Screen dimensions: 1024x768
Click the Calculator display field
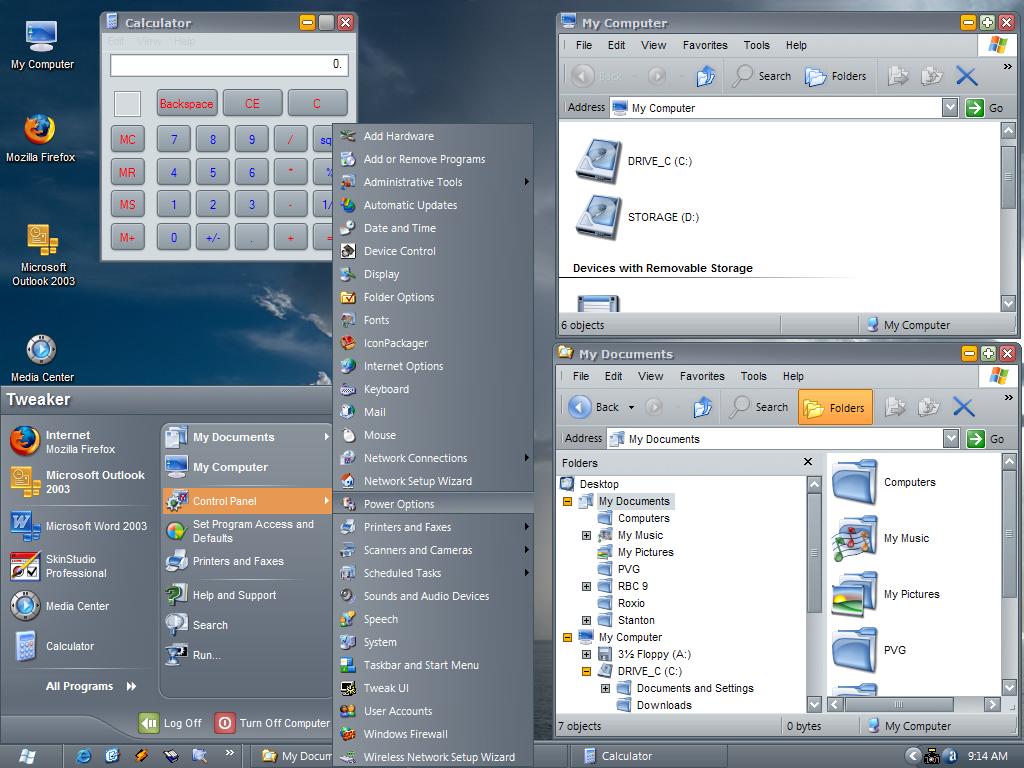click(229, 64)
